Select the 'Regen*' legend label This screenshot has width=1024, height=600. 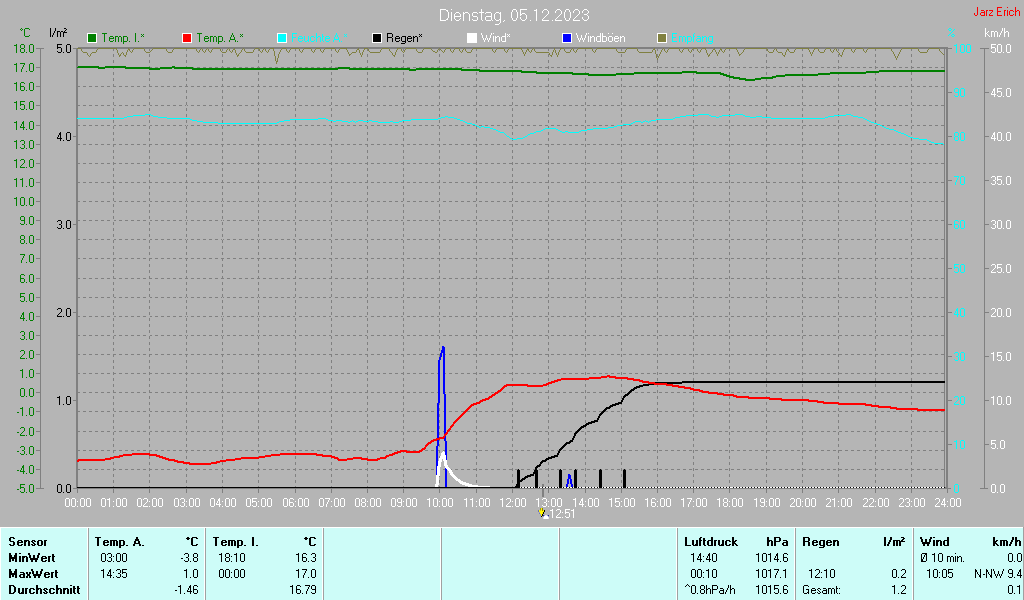tap(404, 38)
